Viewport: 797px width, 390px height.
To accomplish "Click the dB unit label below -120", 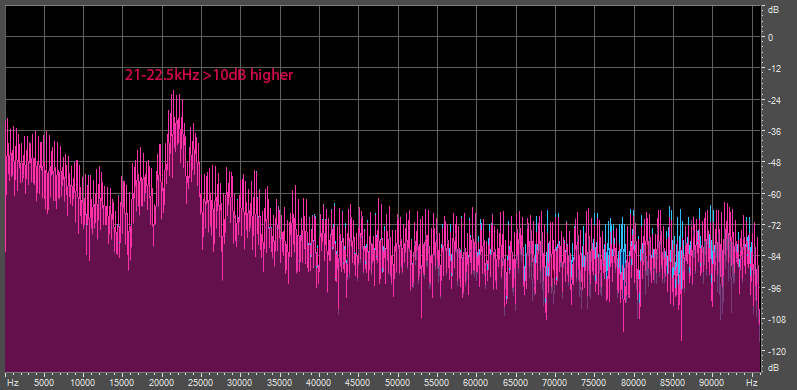I will pyautogui.click(x=773, y=367).
